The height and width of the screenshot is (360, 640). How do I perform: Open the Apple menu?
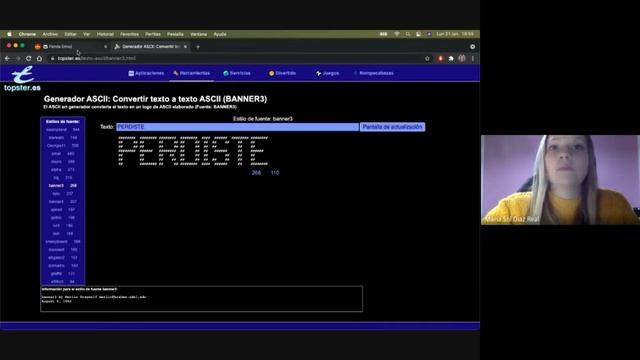coord(9,34)
